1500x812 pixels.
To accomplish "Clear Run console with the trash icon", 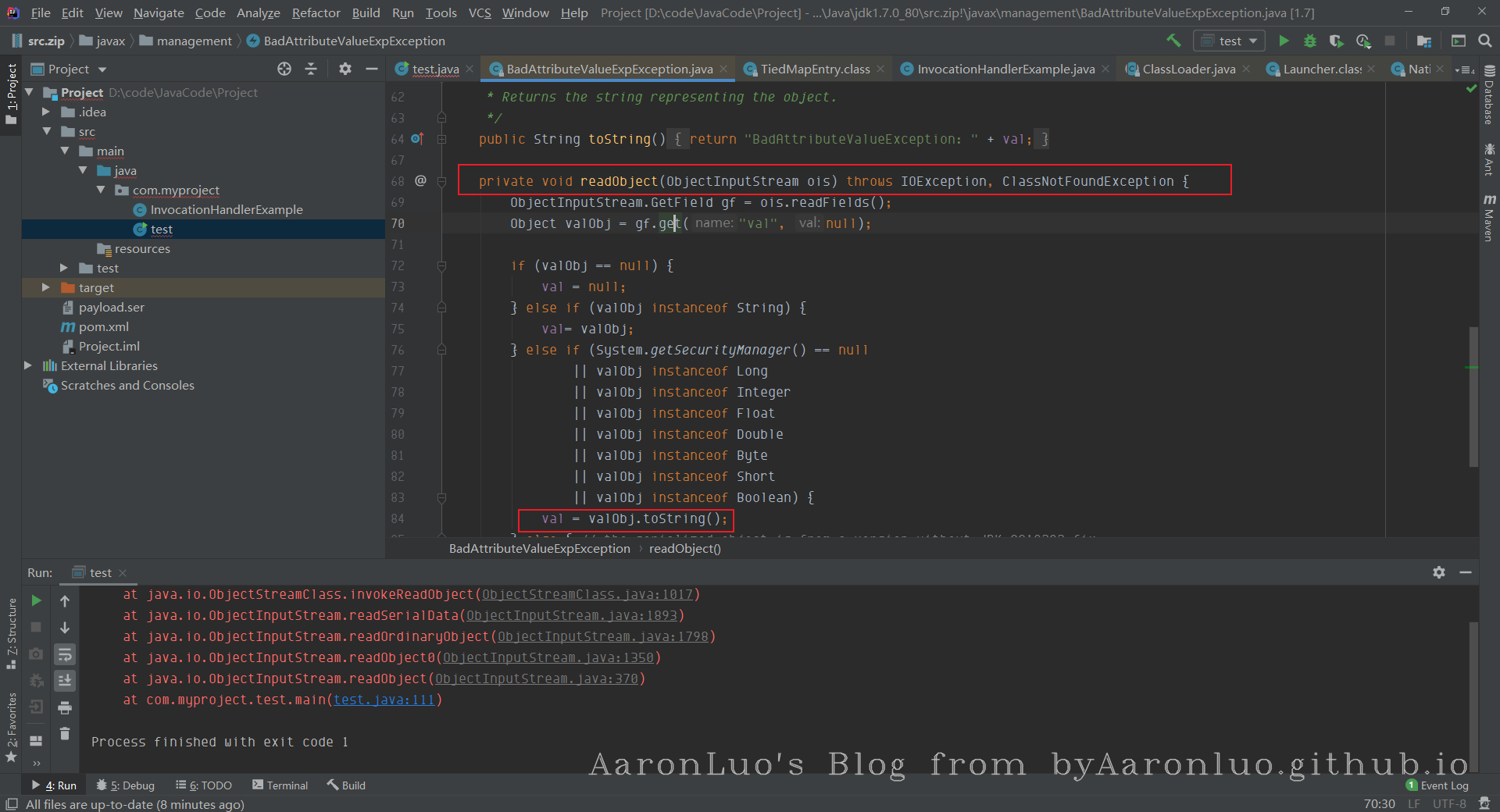I will (65, 734).
